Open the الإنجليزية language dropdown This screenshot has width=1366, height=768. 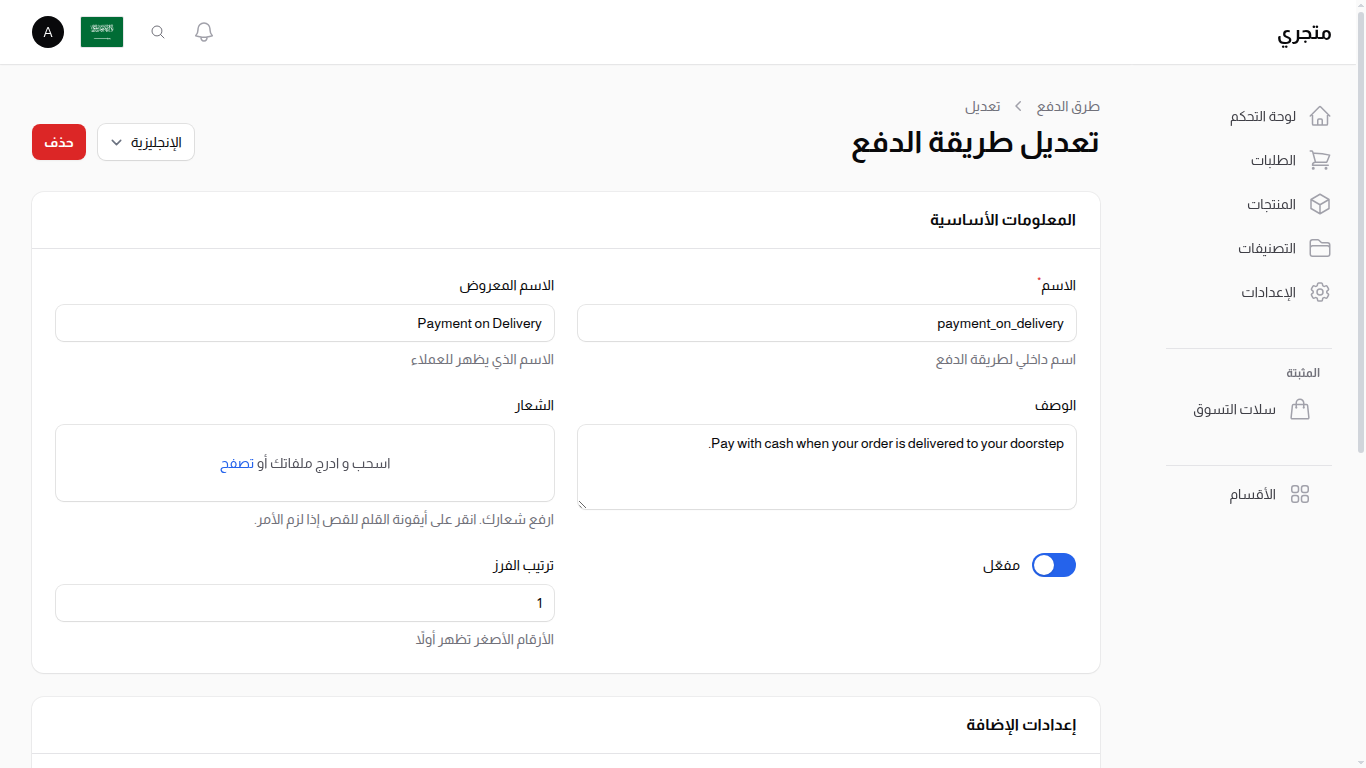145,142
